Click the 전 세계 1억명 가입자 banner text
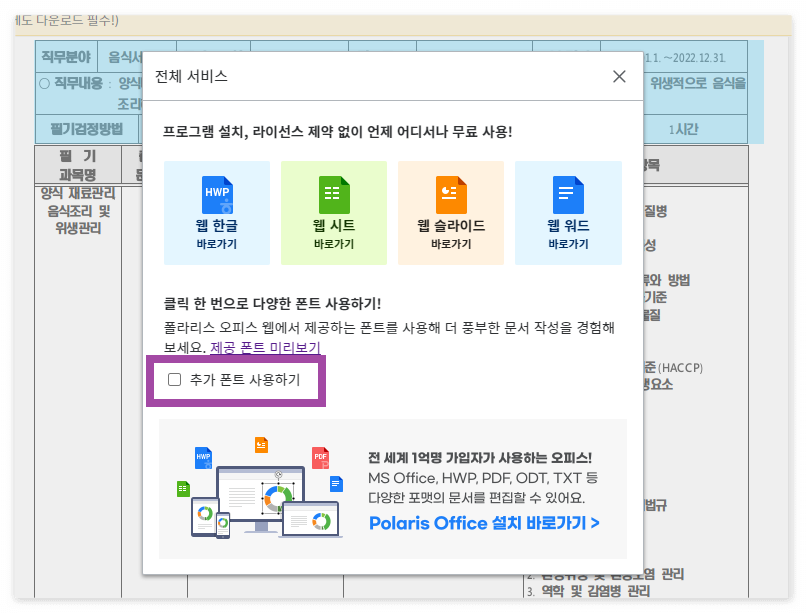Viewport: 807px width, 613px height. [x=480, y=458]
